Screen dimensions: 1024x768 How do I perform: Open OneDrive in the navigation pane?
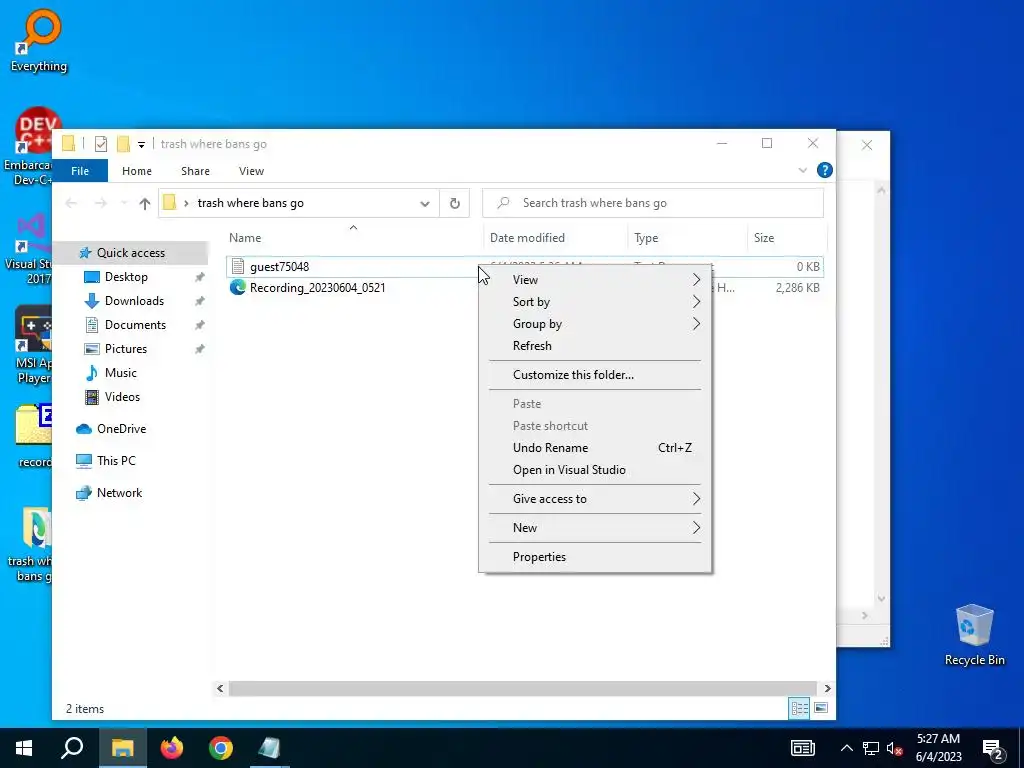[x=121, y=429]
